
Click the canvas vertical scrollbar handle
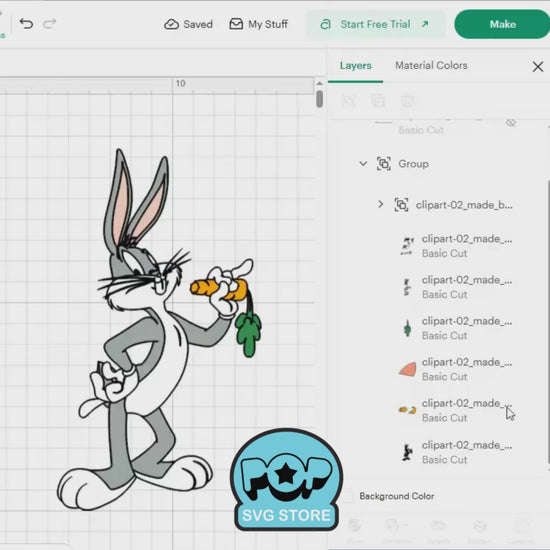[x=319, y=99]
